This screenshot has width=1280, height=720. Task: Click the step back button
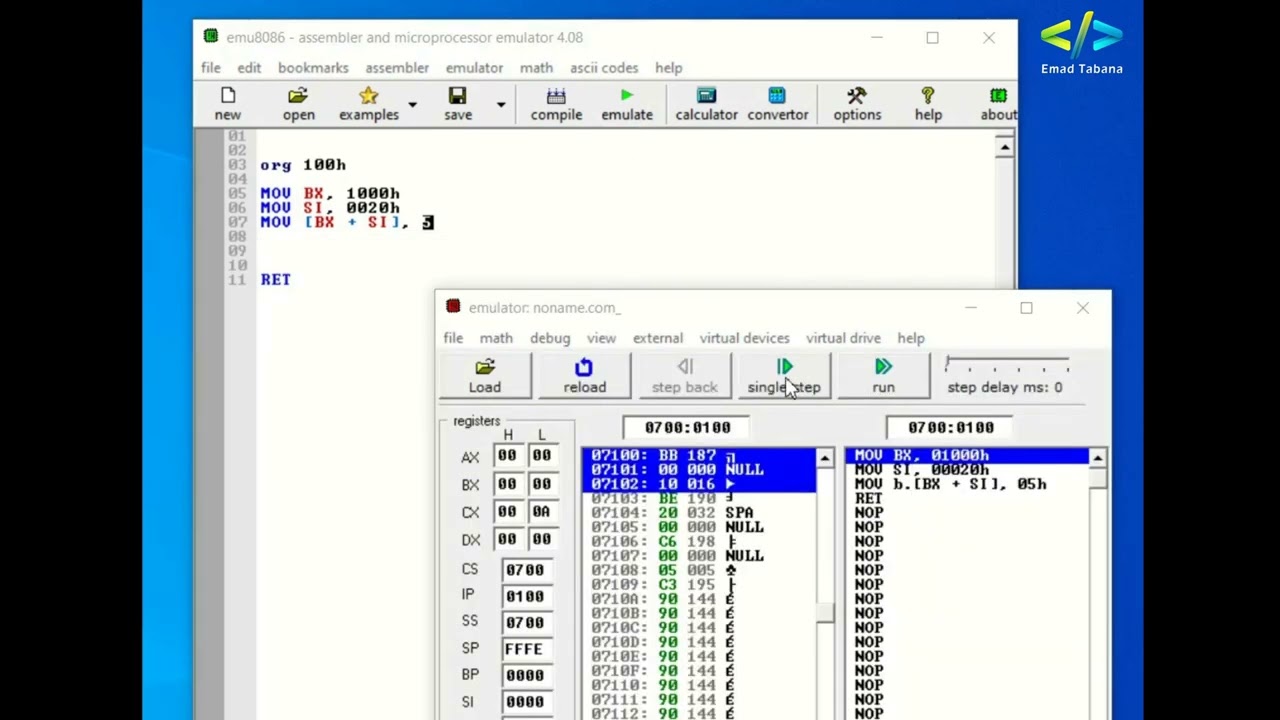tap(685, 375)
